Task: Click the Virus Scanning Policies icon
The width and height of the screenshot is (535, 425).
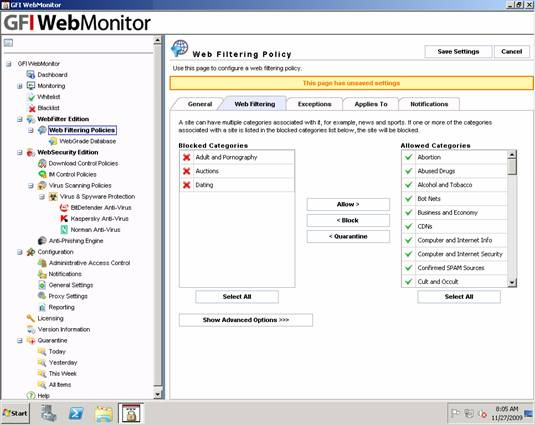Action: click(42, 186)
